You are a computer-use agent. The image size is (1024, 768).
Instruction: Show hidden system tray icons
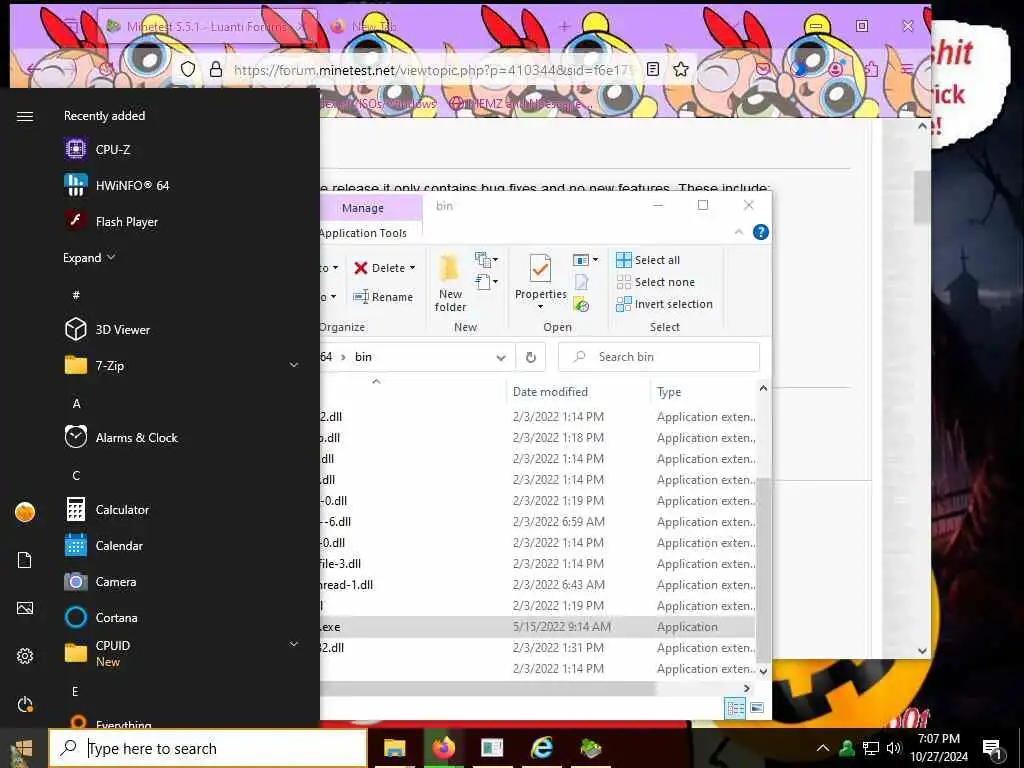(823, 748)
